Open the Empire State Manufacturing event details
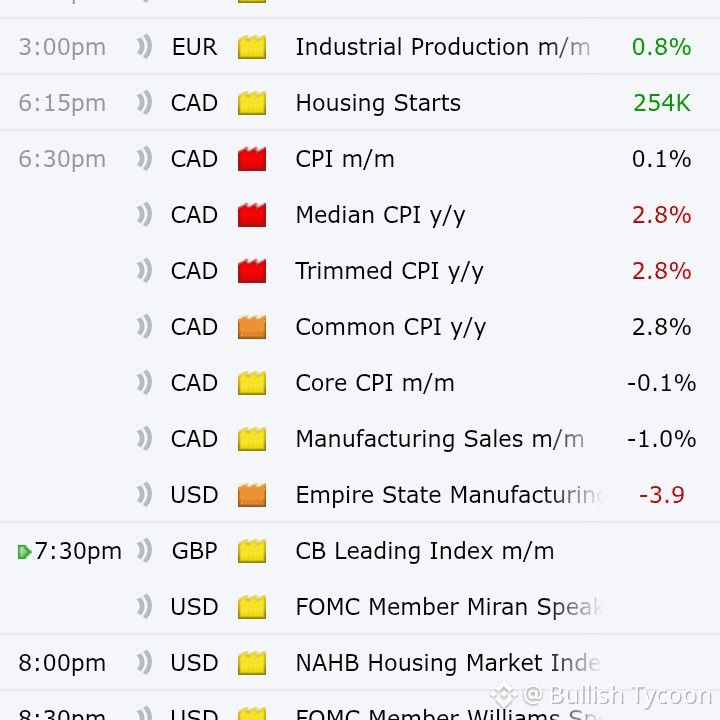Viewport: 720px width, 720px height. tap(449, 495)
